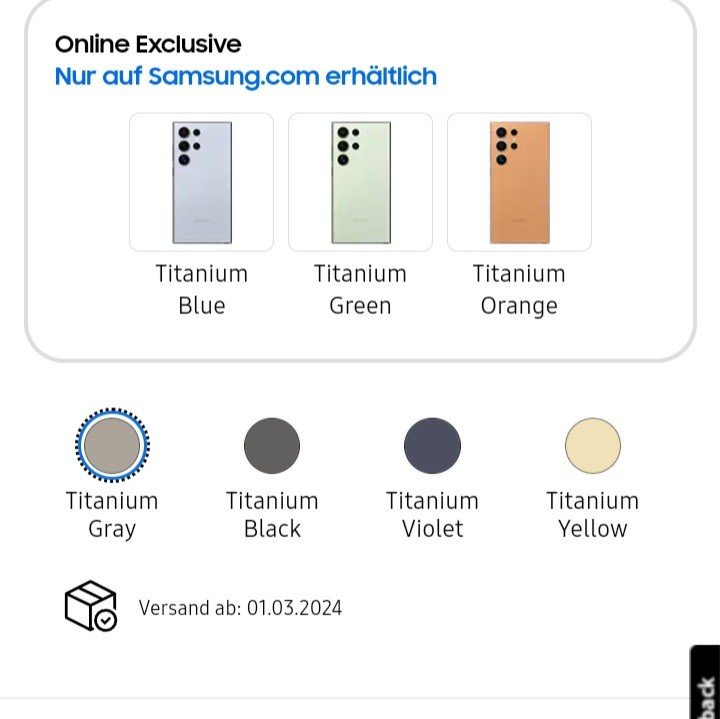The image size is (720, 719).
Task: Pick the Titanium Orange phone image
Action: coord(519,182)
